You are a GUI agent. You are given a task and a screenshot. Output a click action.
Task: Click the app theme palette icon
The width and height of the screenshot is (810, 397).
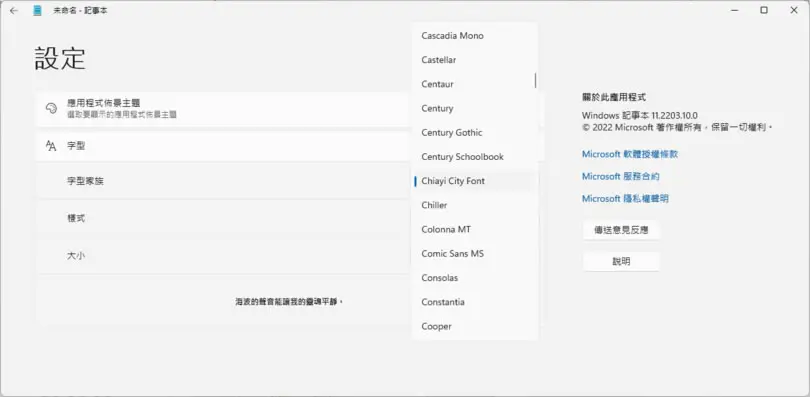[51, 108]
